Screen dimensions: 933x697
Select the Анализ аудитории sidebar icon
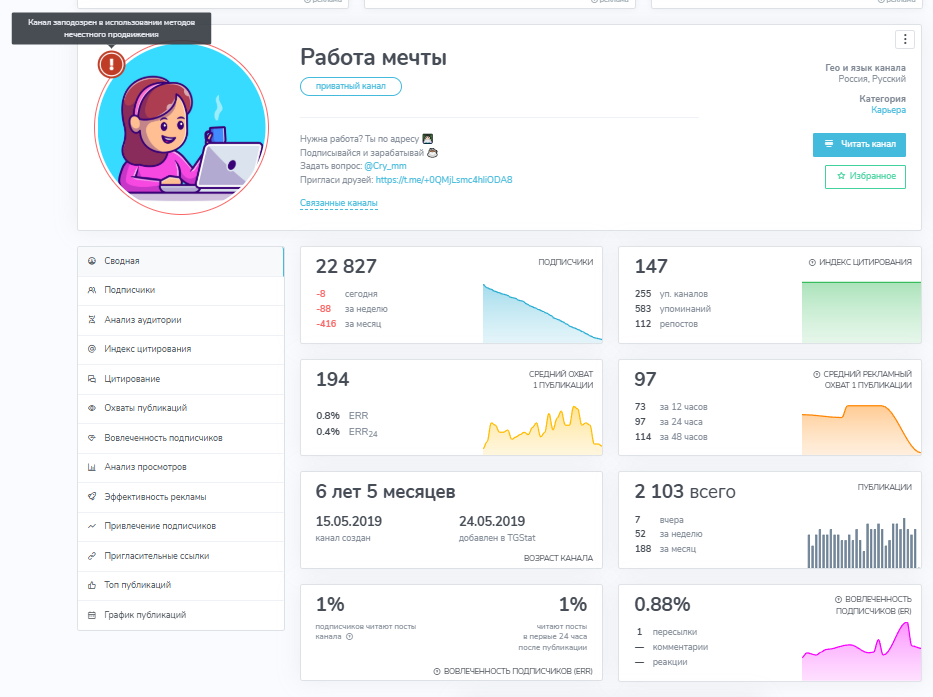(x=91, y=320)
